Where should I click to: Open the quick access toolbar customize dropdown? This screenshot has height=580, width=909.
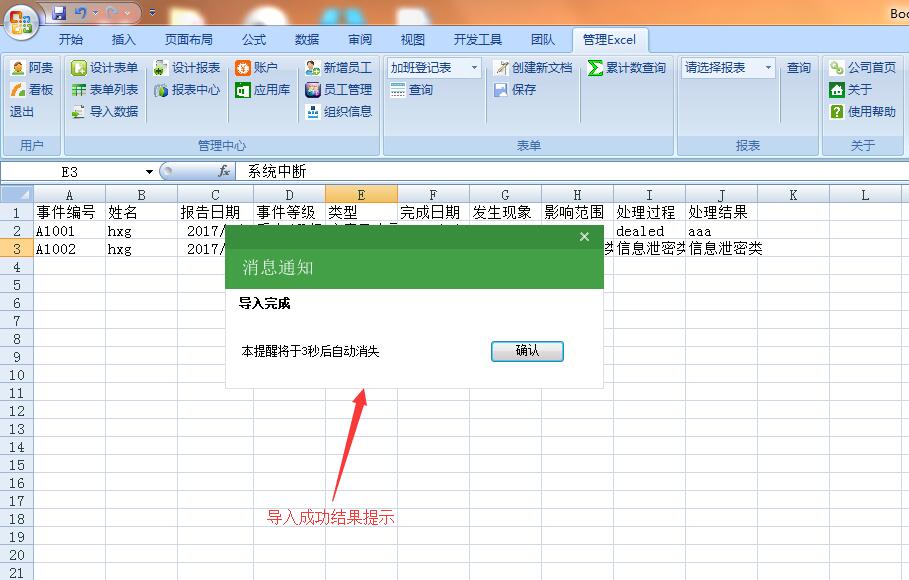pos(152,12)
